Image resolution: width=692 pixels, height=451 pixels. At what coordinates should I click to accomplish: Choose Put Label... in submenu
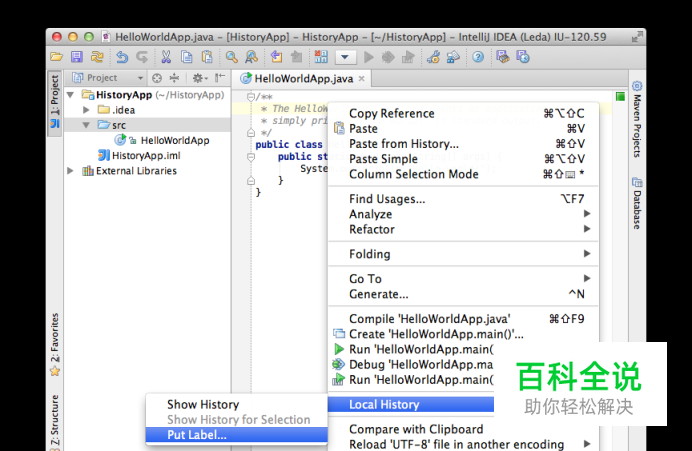[x=237, y=435]
